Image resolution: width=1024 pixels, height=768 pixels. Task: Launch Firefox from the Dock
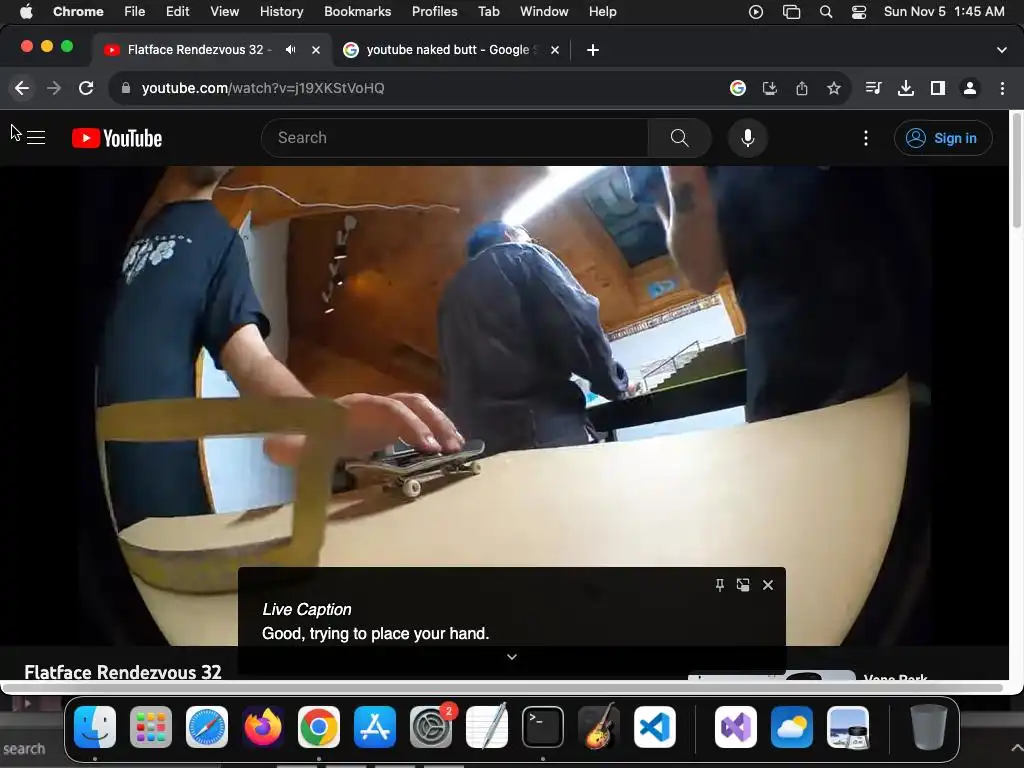(x=263, y=727)
